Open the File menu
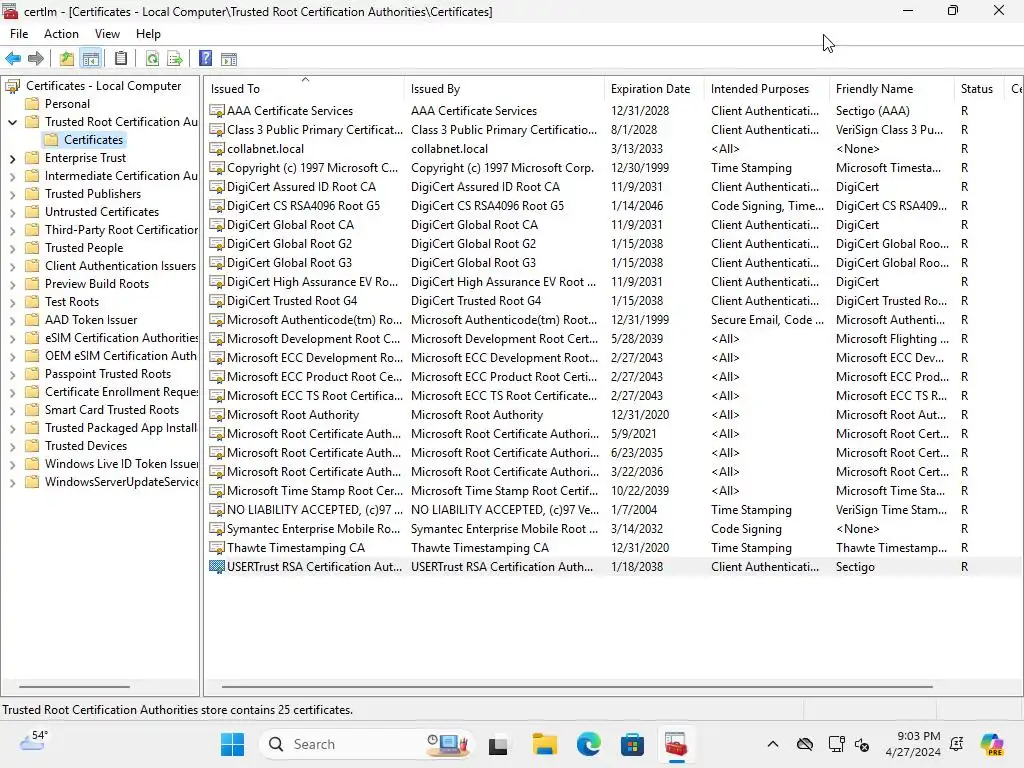This screenshot has height=768, width=1024. click(x=19, y=34)
